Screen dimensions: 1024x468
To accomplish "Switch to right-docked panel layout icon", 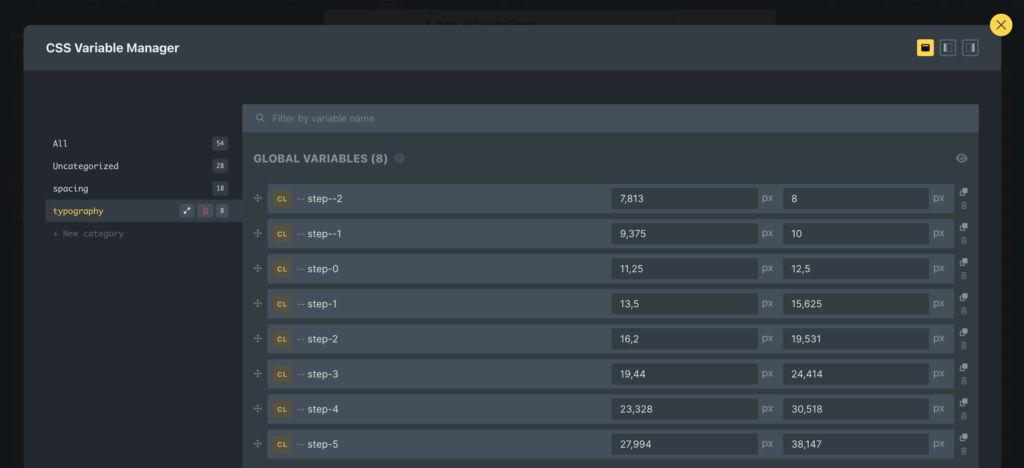I will click(x=970, y=48).
